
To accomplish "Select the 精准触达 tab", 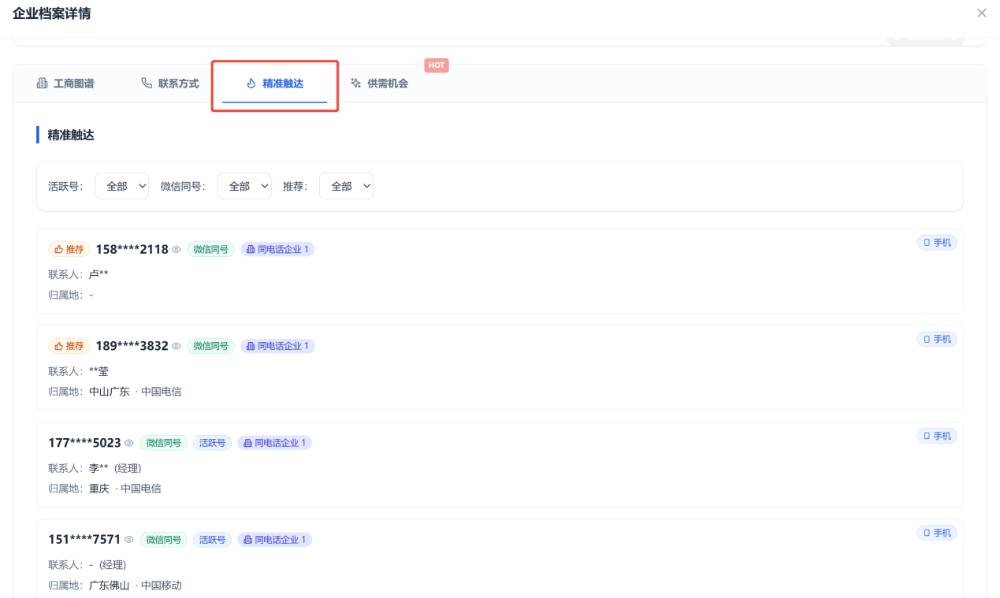I will (275, 83).
